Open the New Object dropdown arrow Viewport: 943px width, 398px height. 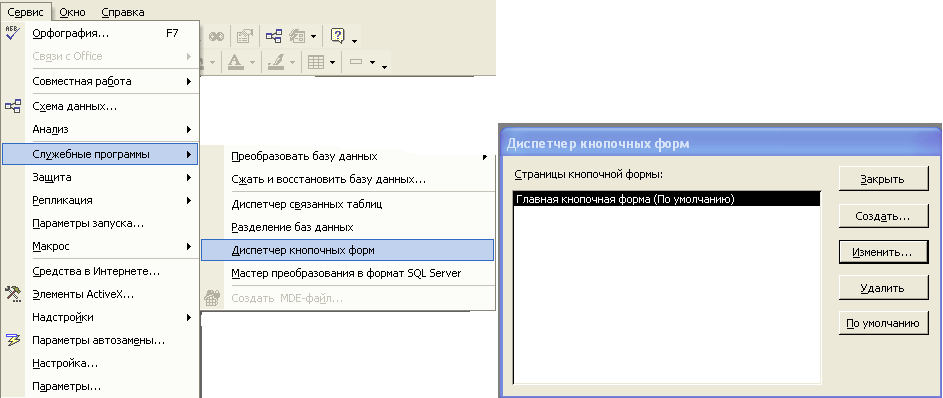click(313, 37)
